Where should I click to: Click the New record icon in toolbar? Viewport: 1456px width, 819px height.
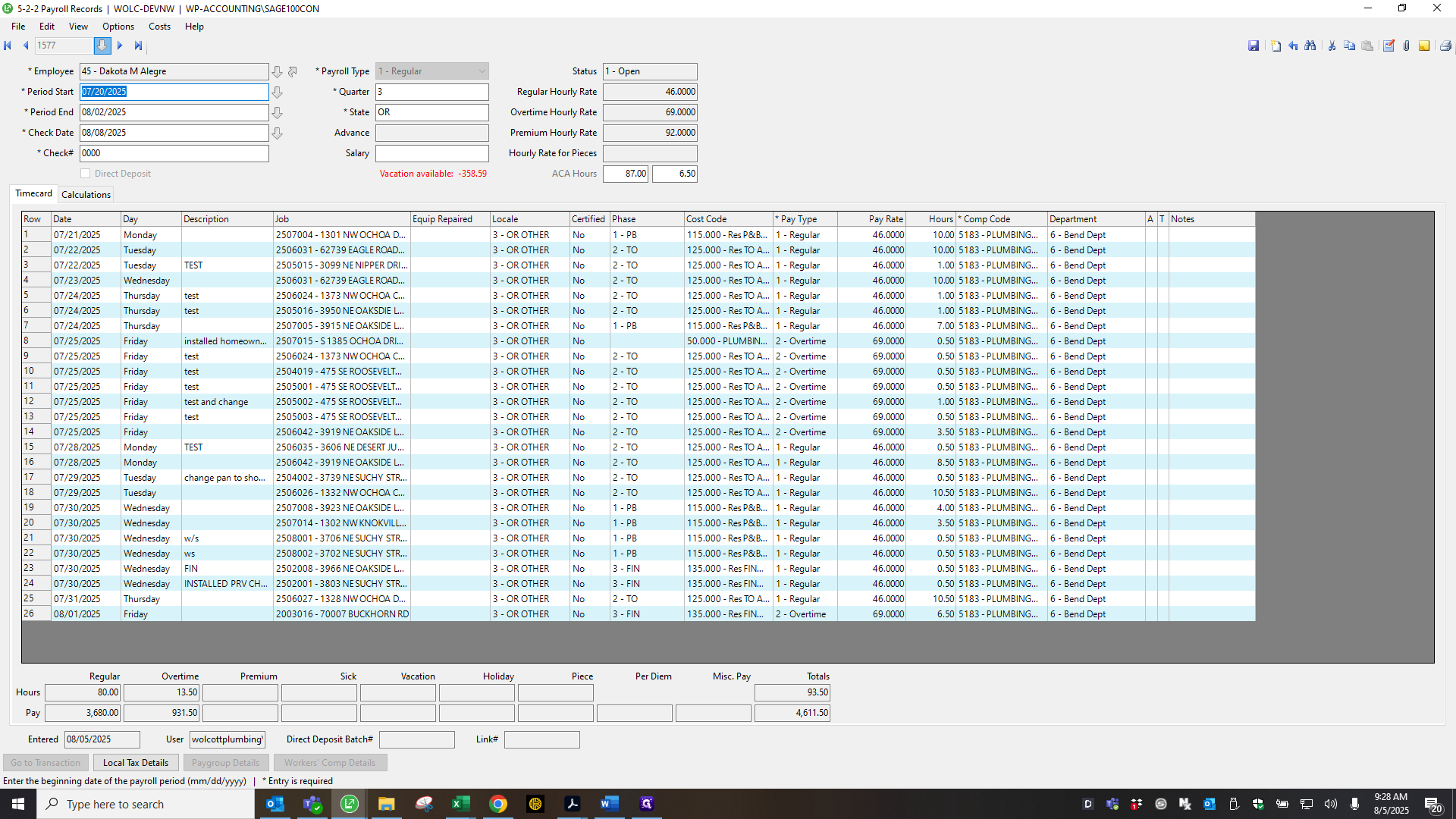(1276, 46)
